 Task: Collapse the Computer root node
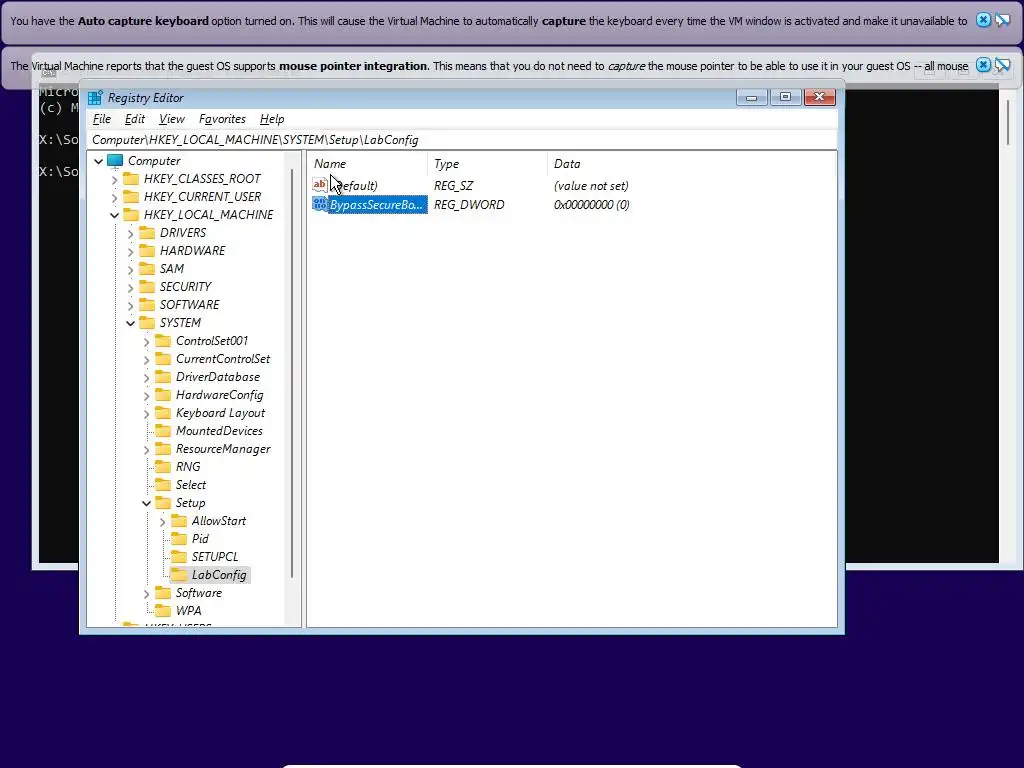[x=99, y=161]
